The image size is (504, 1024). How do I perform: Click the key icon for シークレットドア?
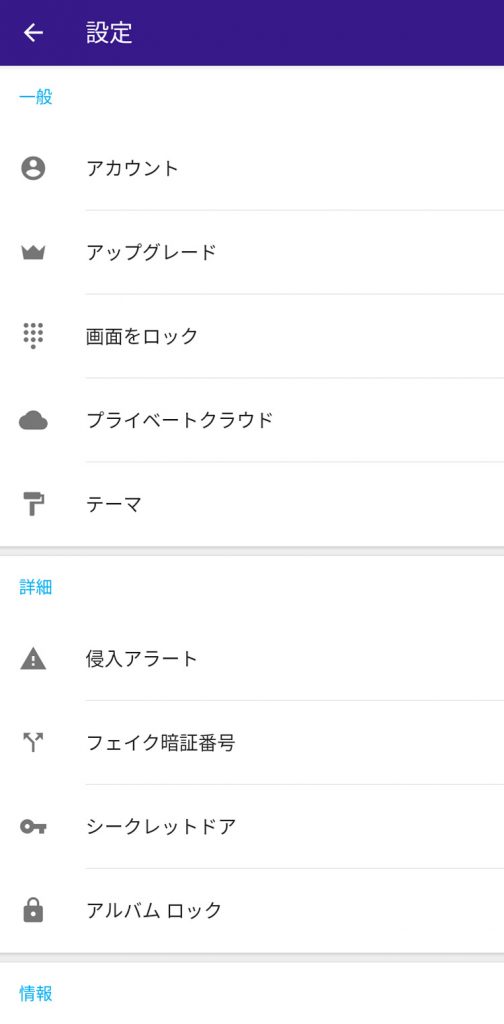pyautogui.click(x=33, y=827)
